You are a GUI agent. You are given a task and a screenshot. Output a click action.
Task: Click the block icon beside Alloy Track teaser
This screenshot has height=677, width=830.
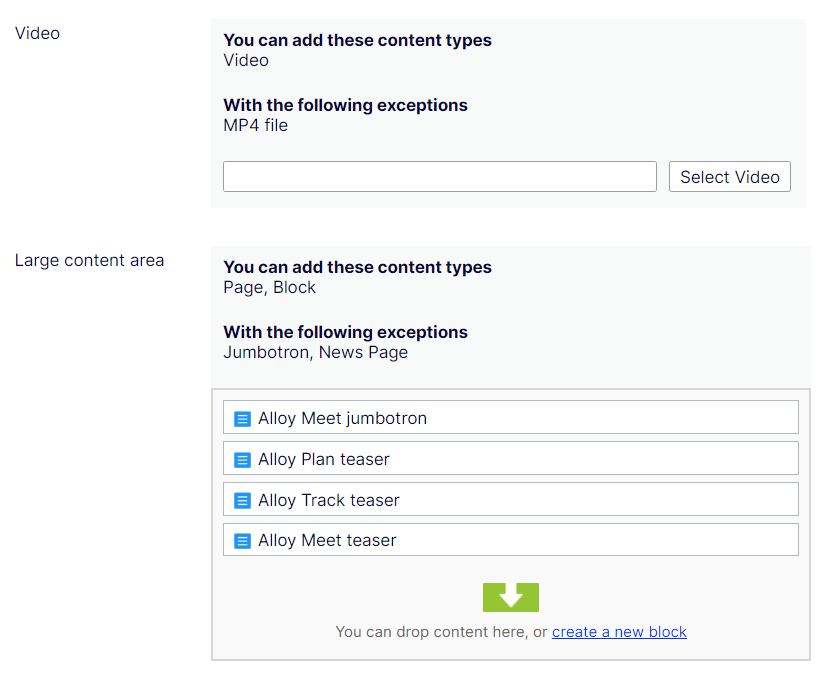[x=242, y=500]
